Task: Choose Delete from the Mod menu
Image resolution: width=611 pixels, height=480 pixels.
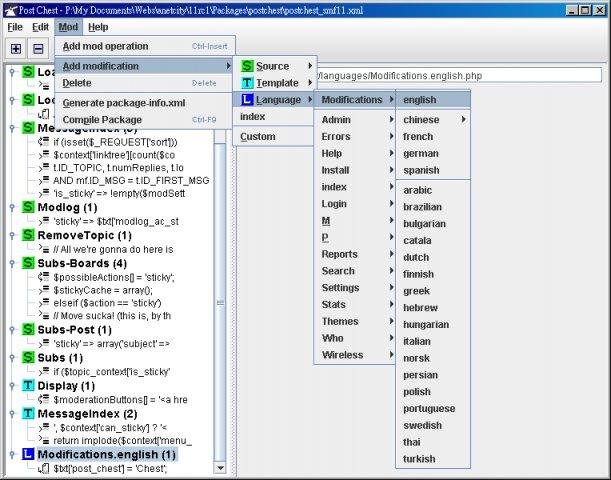Action: (143, 83)
